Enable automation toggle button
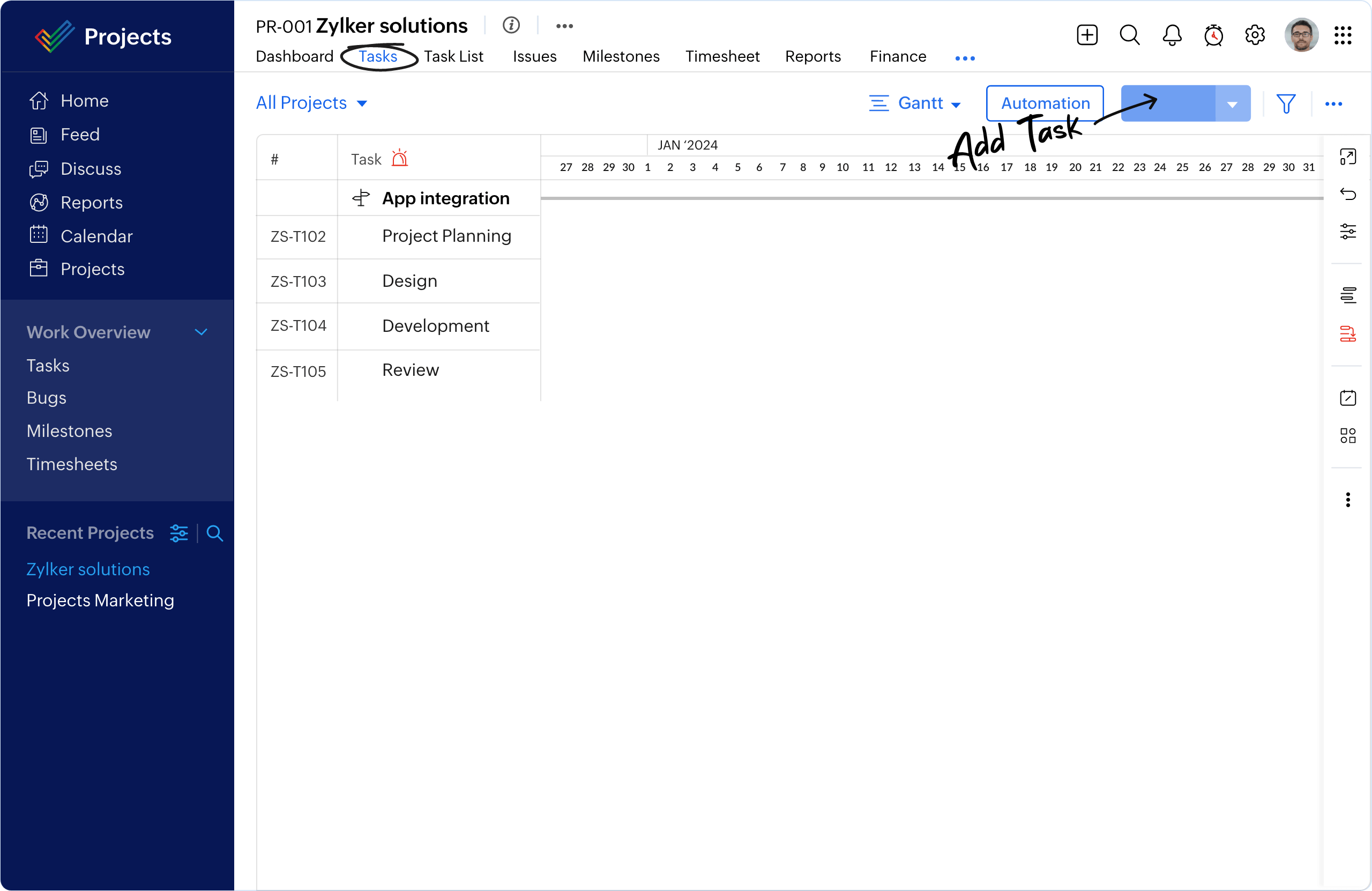The height and width of the screenshot is (891, 1372). [1045, 103]
